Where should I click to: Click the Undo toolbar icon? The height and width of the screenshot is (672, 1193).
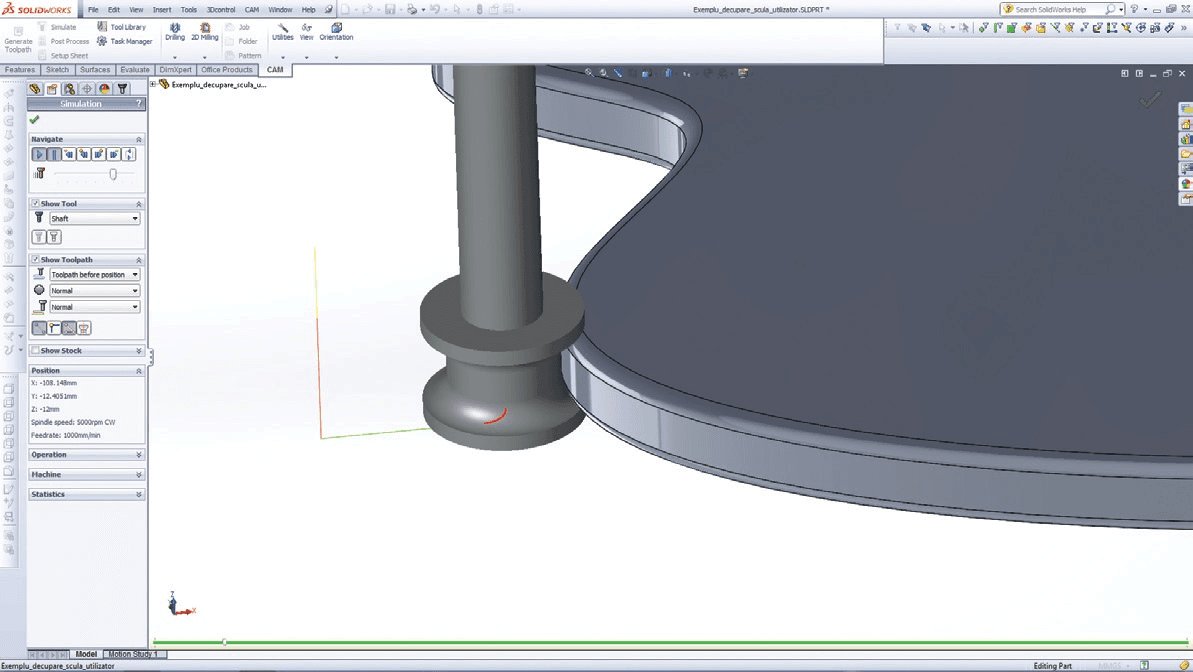pyautogui.click(x=434, y=9)
